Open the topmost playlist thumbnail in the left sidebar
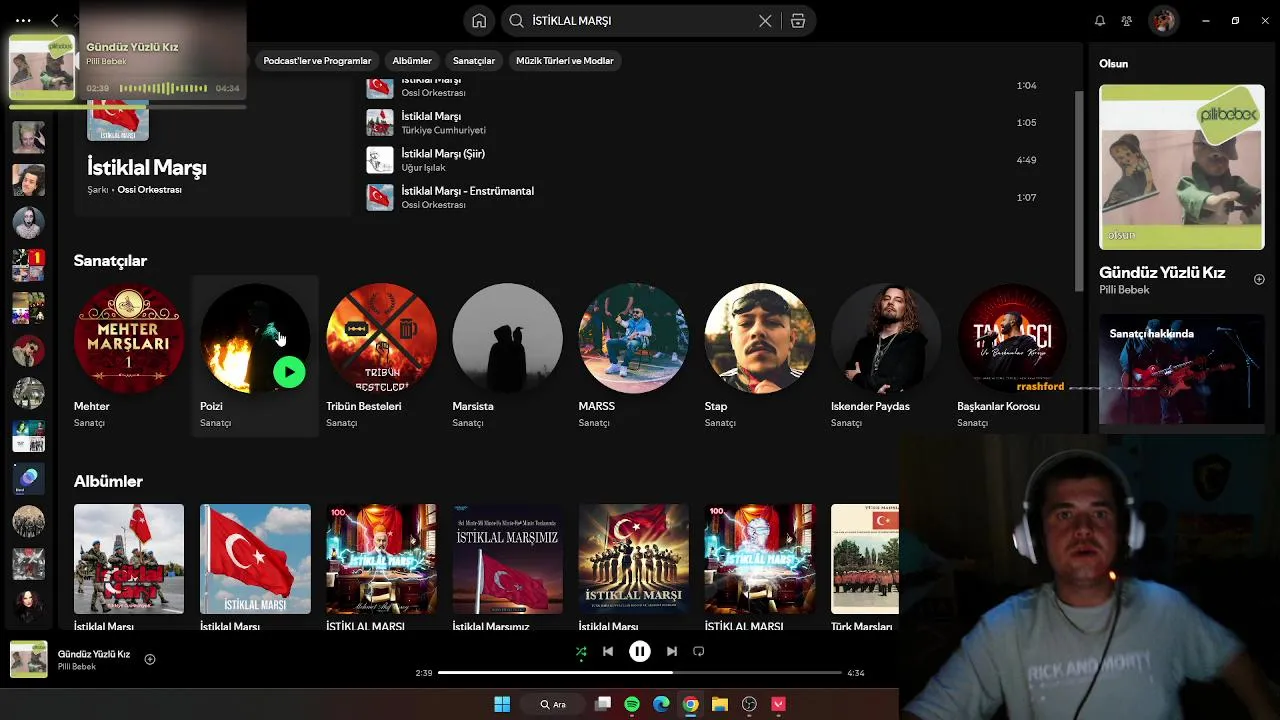The width and height of the screenshot is (1280, 720). 28,137
